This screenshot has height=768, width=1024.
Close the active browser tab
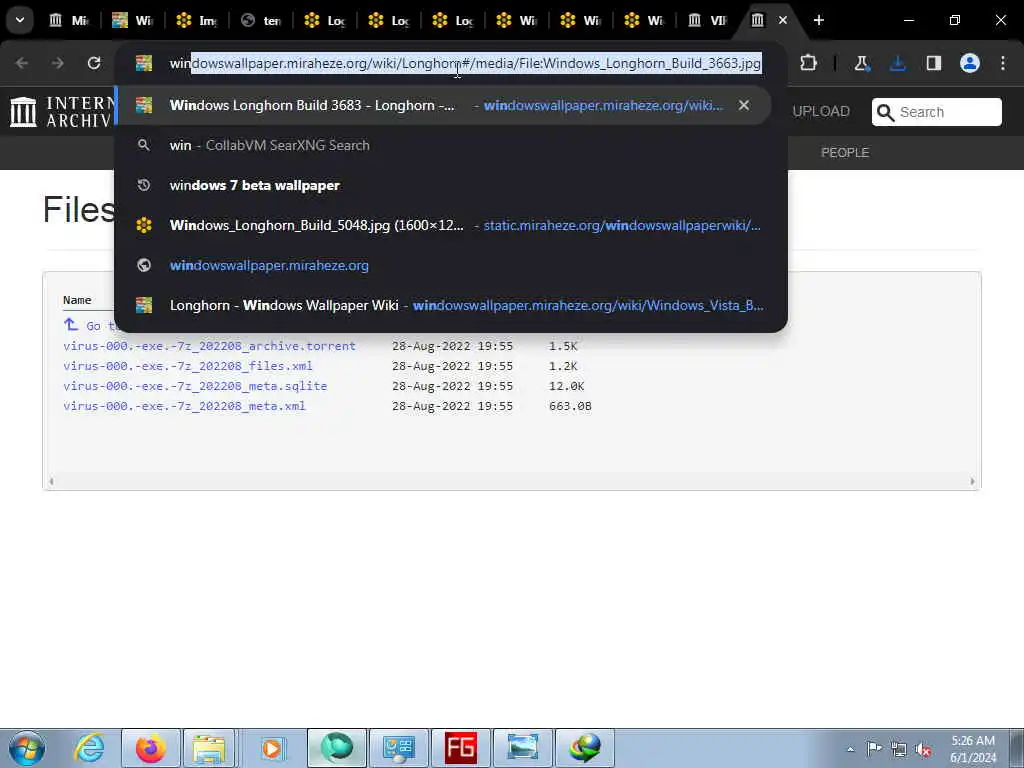click(783, 20)
